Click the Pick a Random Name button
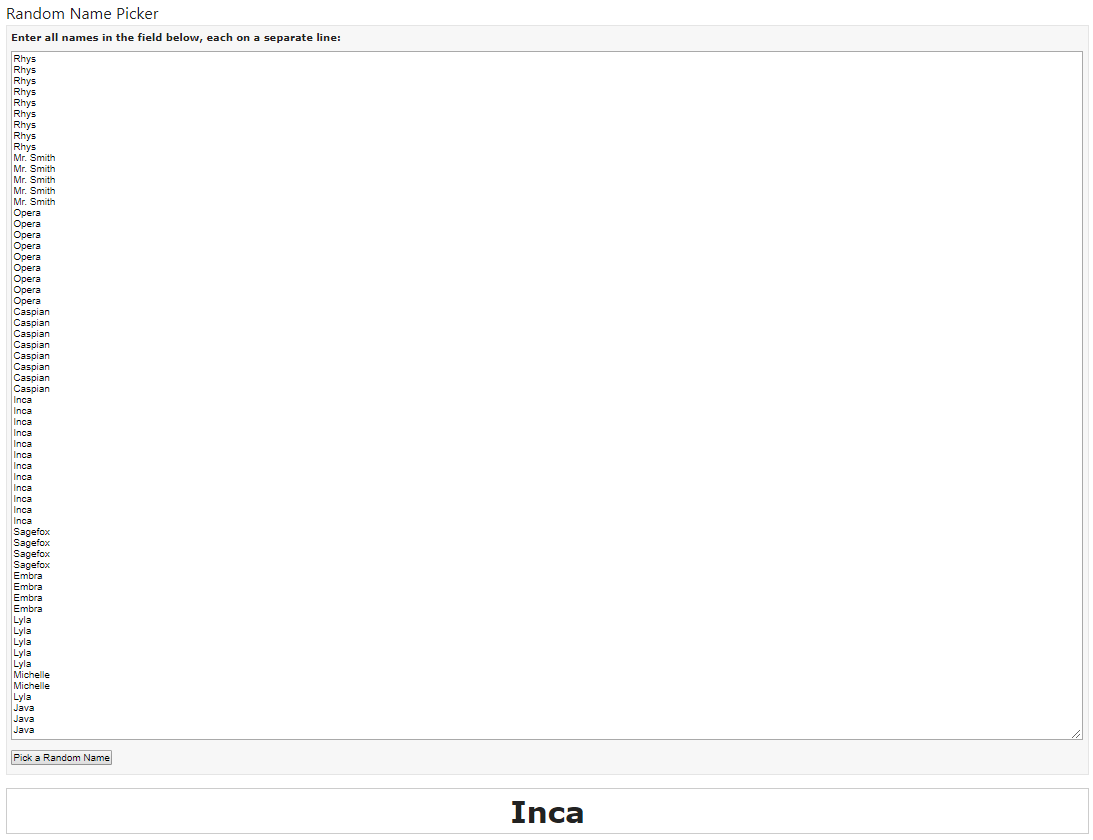 pos(61,758)
